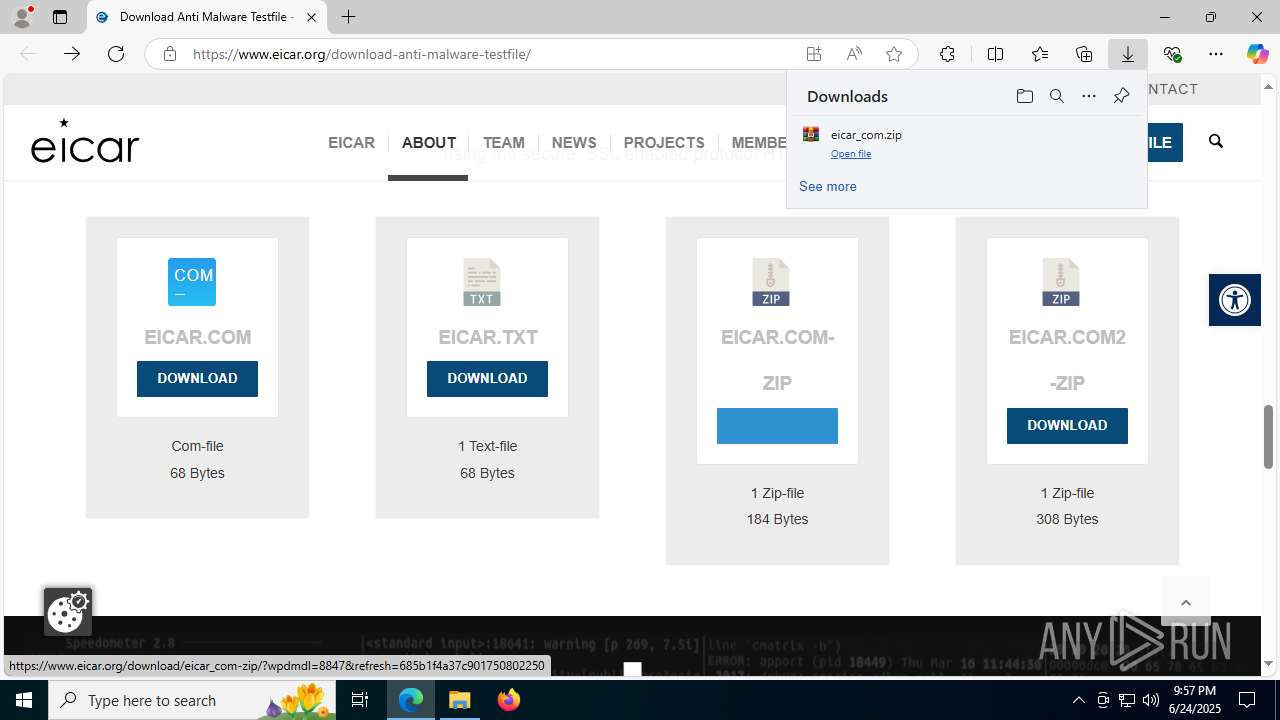Viewport: 1280px width, 720px height.
Task: Go to the eicar logo home link
Action: pyautogui.click(x=85, y=141)
